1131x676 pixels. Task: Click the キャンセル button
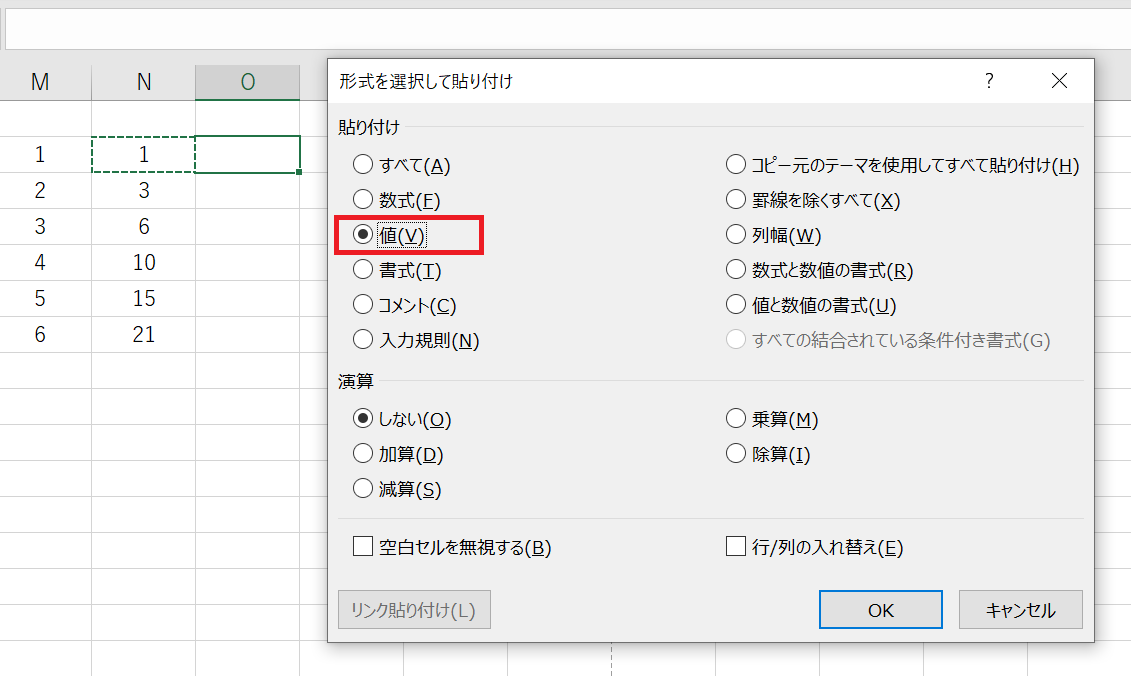tap(1020, 610)
